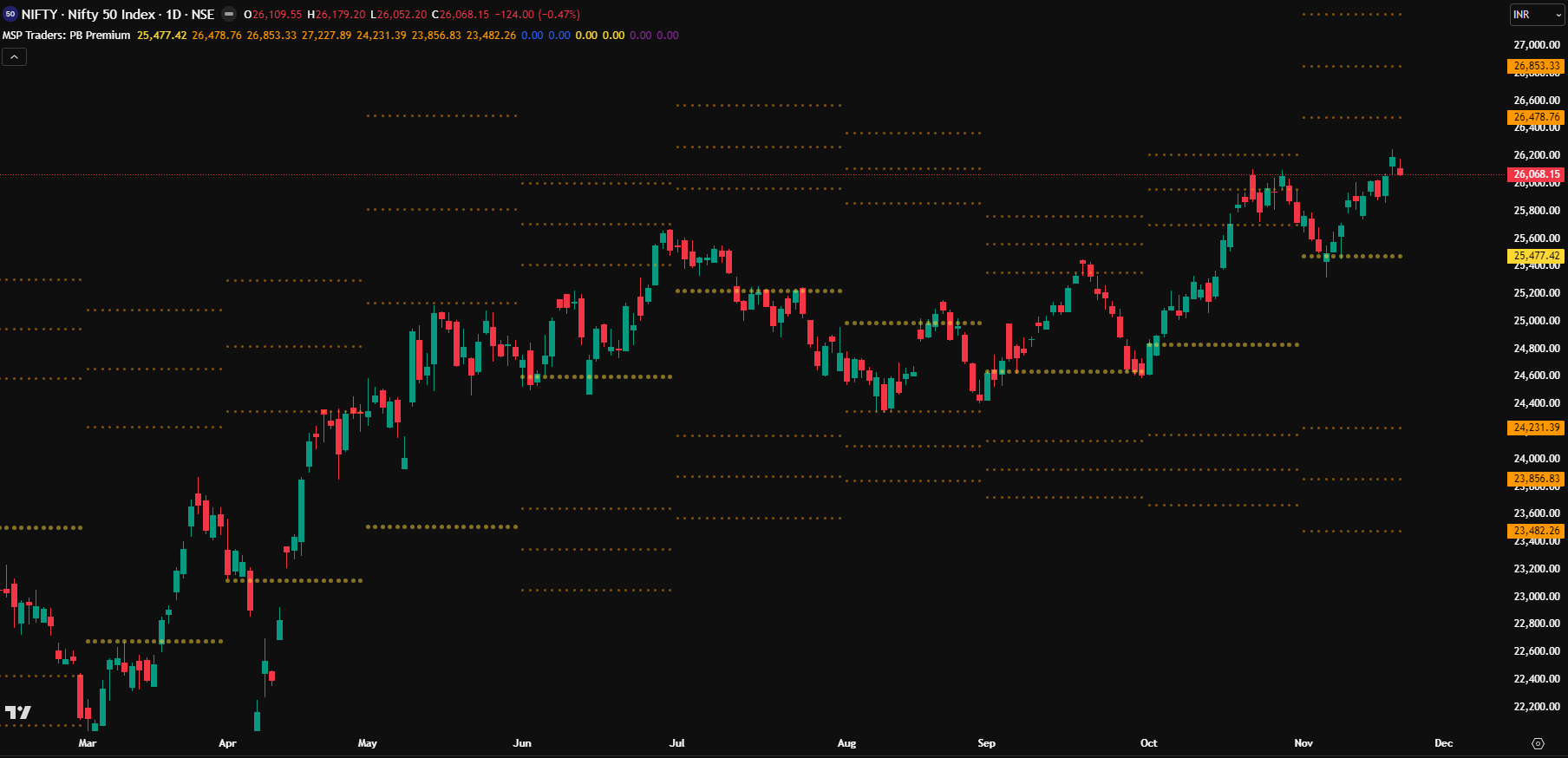Viewport: 1568px width, 758px height.
Task: Open chart settings via the hexagon gear icon
Action: [1538, 743]
